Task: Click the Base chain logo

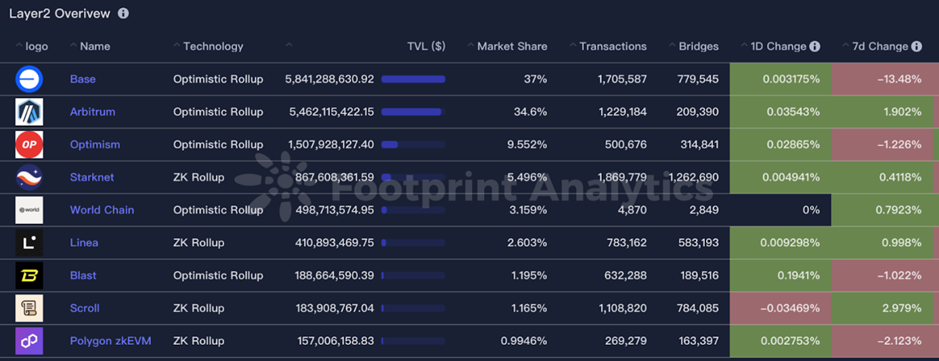Action: 29,79
